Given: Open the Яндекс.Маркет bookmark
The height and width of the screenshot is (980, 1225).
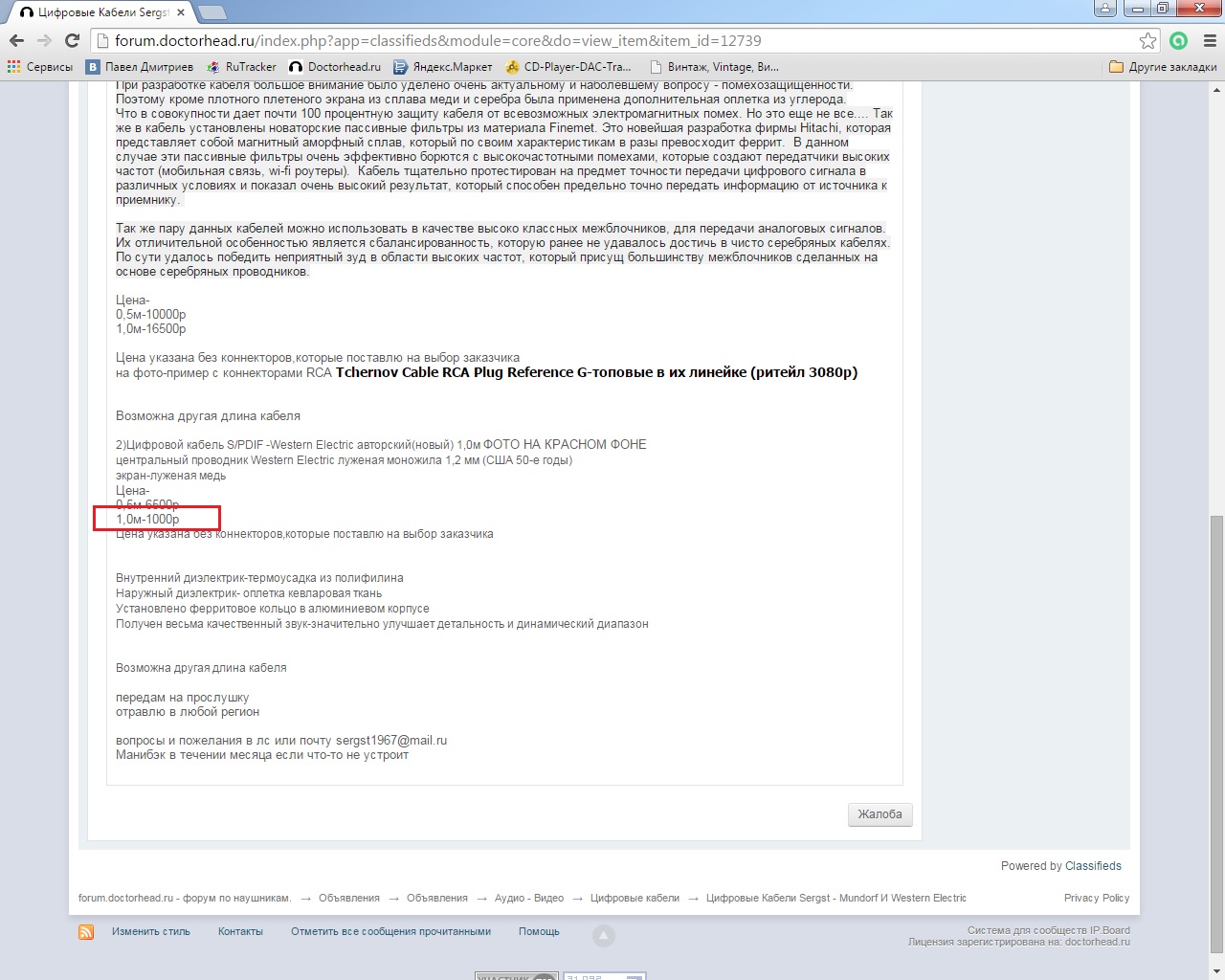Looking at the screenshot, I should pos(443,67).
